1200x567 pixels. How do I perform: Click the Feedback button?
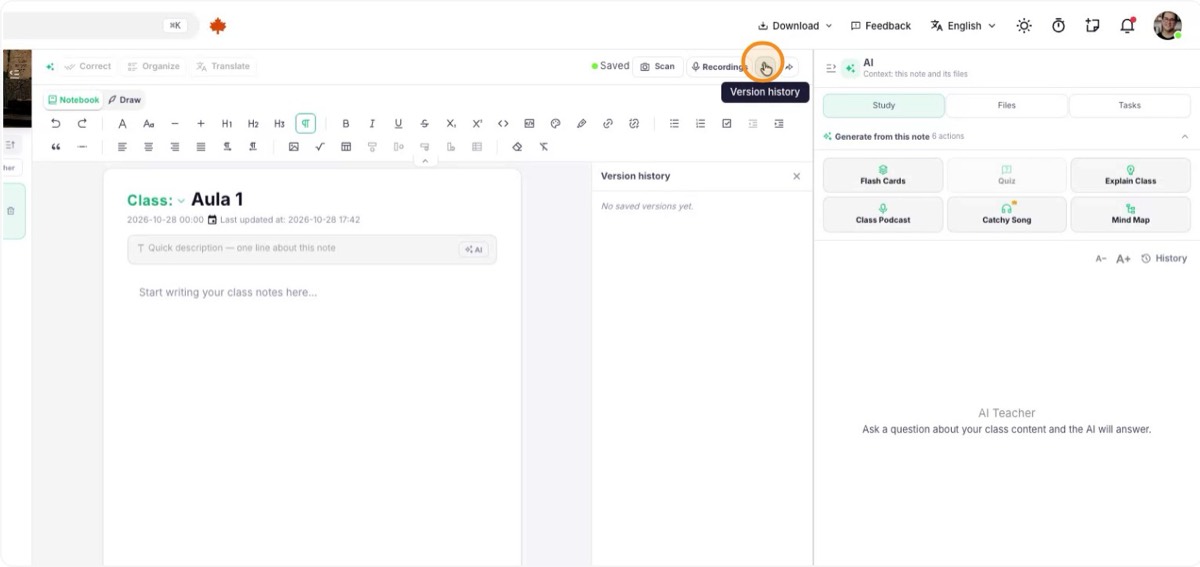[881, 26]
